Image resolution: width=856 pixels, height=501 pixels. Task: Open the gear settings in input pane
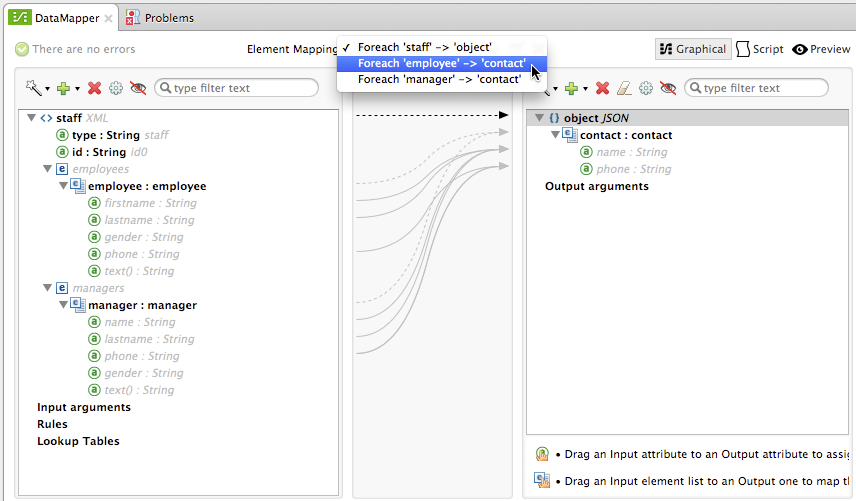click(116, 88)
